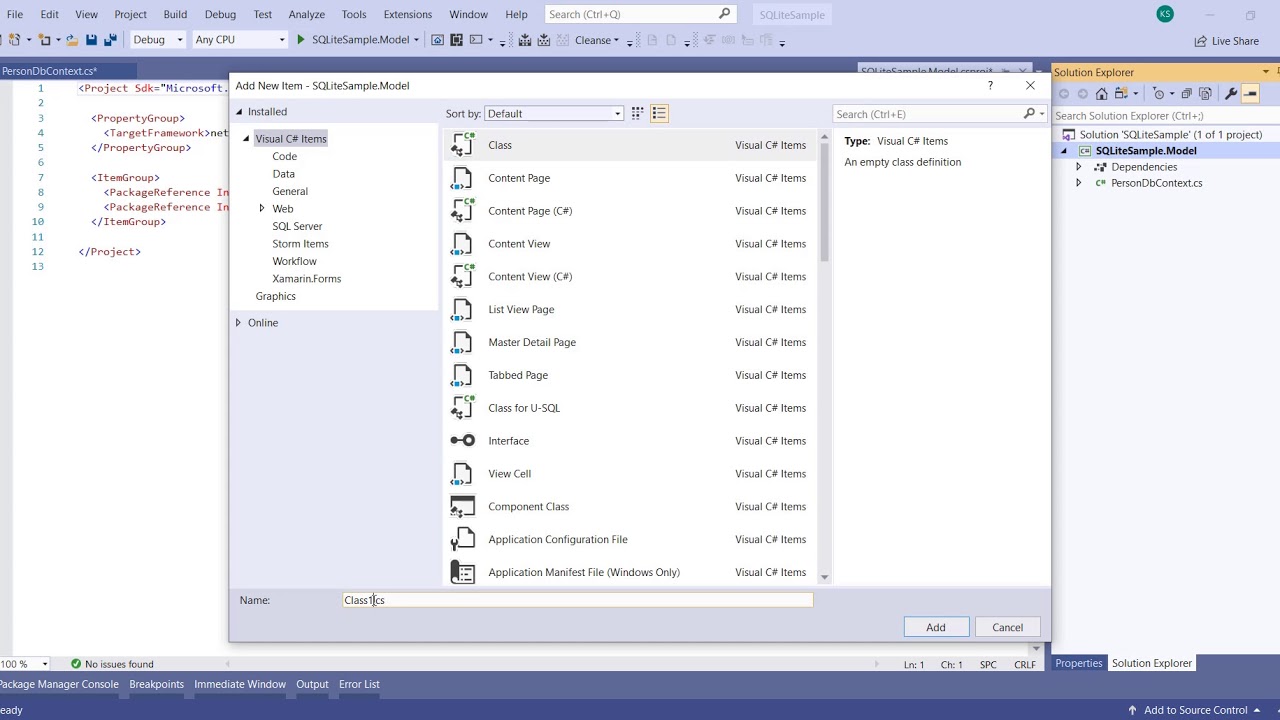
Task: Open the Build menu
Action: (x=175, y=14)
